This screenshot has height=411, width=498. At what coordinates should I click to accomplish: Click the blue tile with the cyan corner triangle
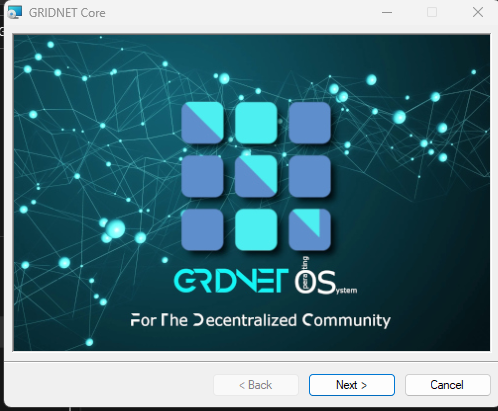pos(310,230)
